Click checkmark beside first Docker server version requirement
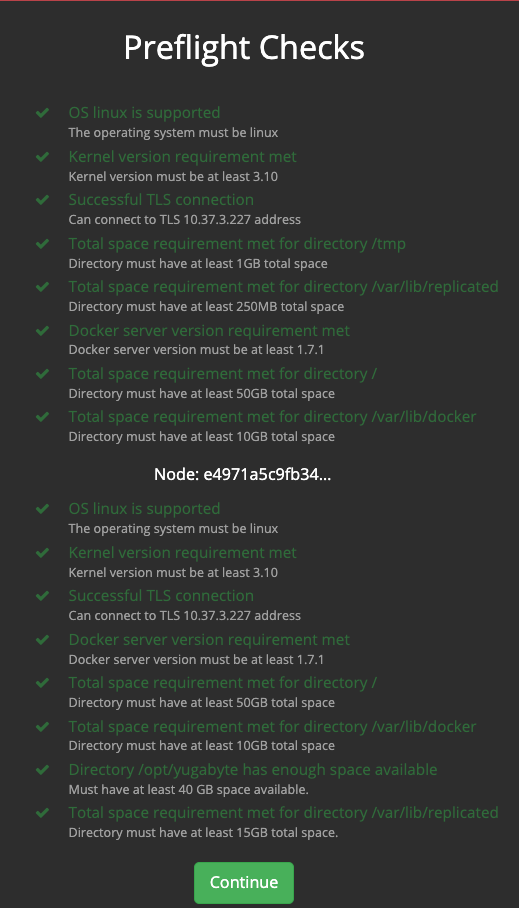Screen dimensions: 519x908 42,331
